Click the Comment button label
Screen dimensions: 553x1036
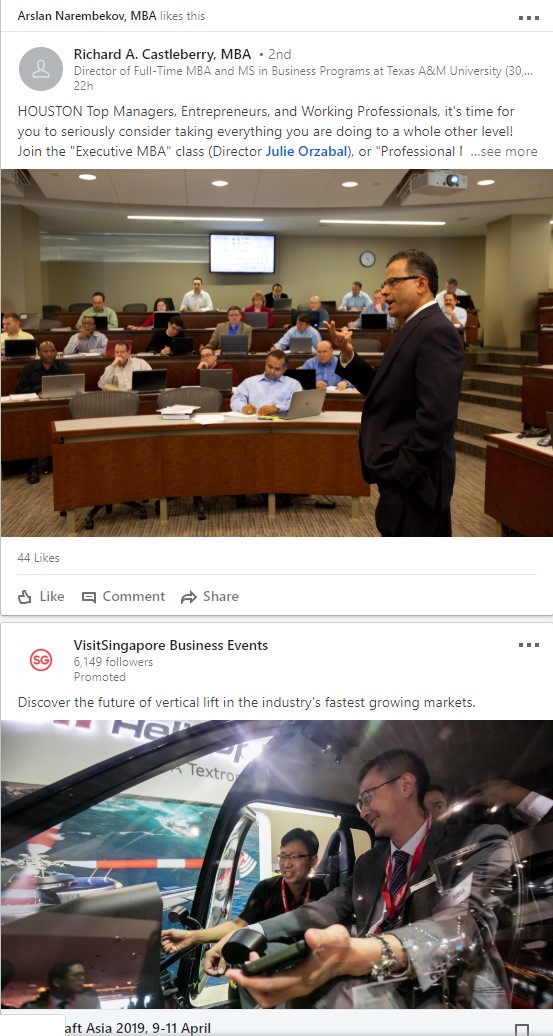[x=133, y=597]
